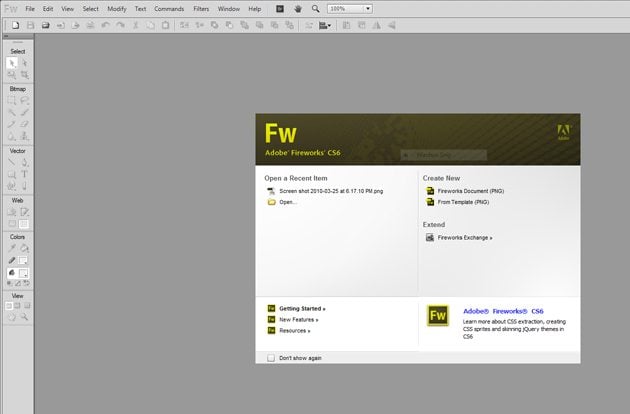Click the New document toolbar icon

click(x=15, y=24)
